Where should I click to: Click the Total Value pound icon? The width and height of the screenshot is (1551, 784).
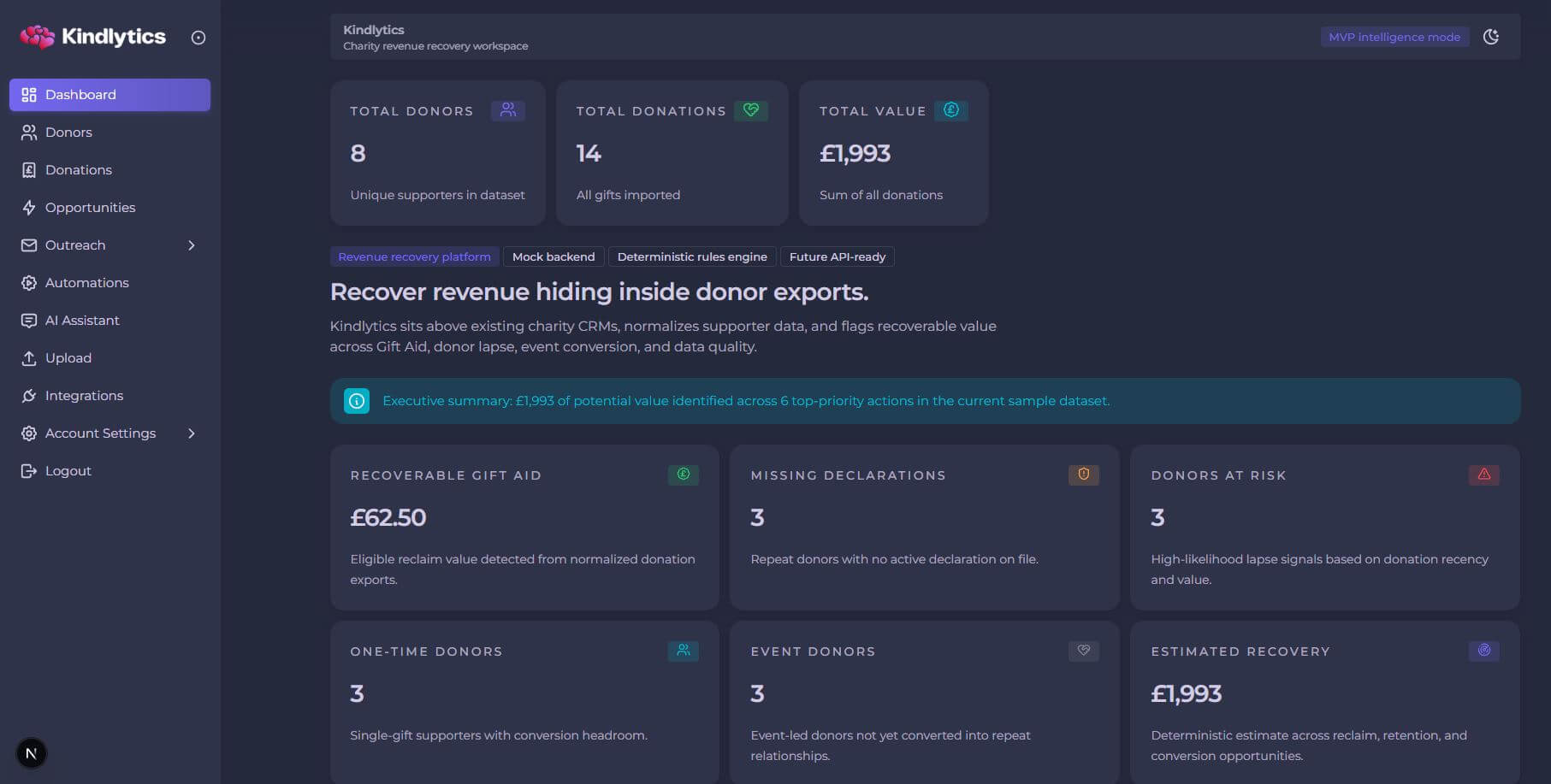(951, 110)
